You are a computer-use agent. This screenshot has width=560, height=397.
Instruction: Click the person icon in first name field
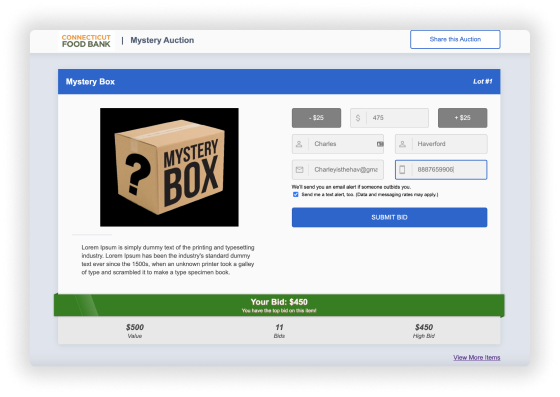(299, 144)
